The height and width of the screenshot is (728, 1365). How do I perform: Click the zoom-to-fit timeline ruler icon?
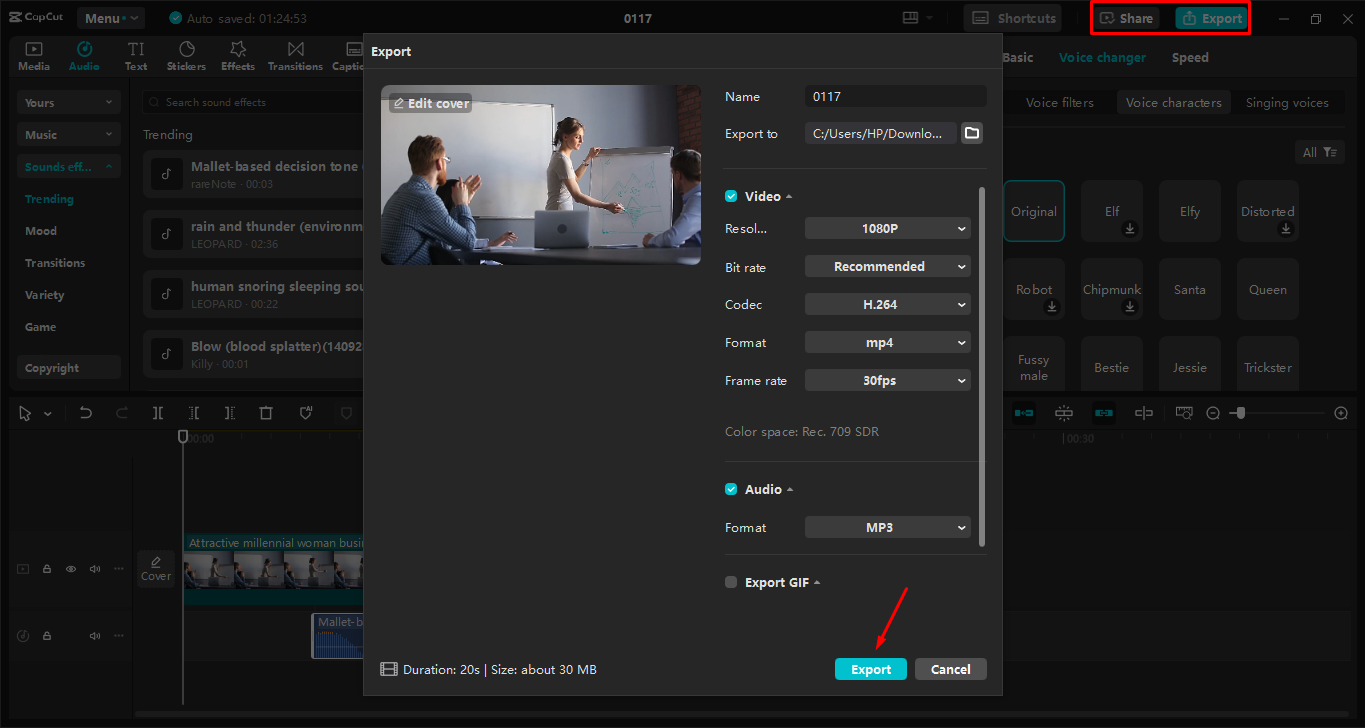(x=1184, y=413)
